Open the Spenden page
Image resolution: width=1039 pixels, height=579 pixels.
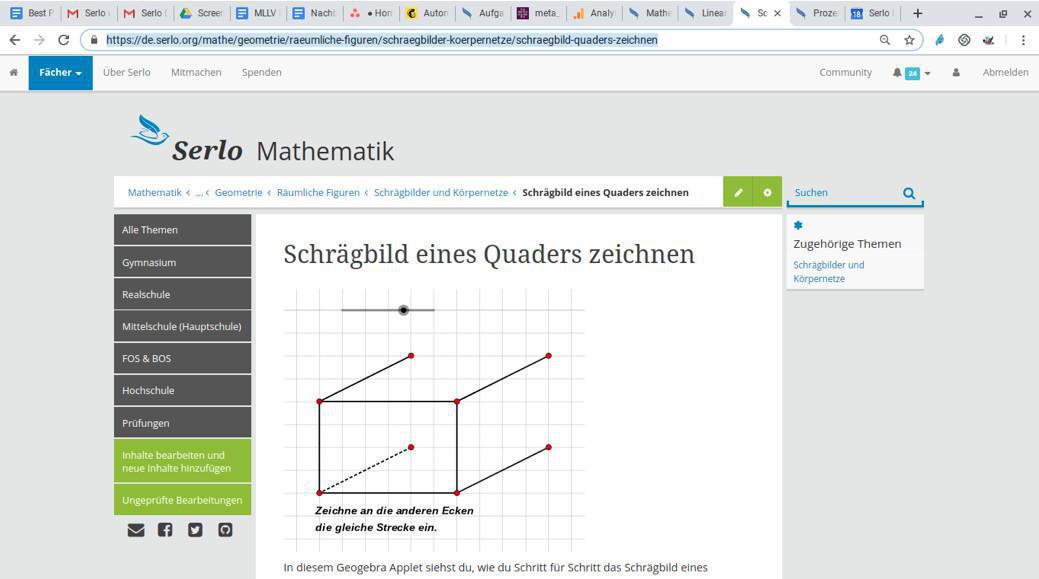[x=262, y=72]
